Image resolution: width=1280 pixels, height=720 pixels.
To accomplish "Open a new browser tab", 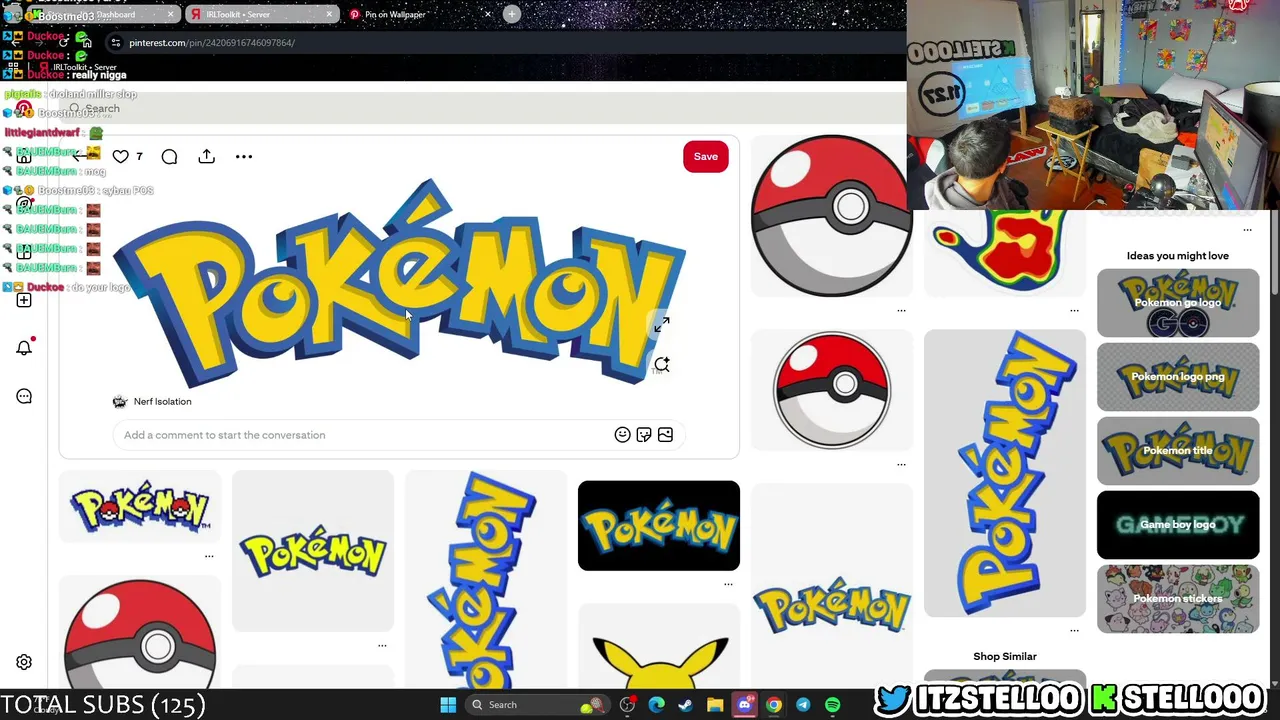I will pos(512,14).
